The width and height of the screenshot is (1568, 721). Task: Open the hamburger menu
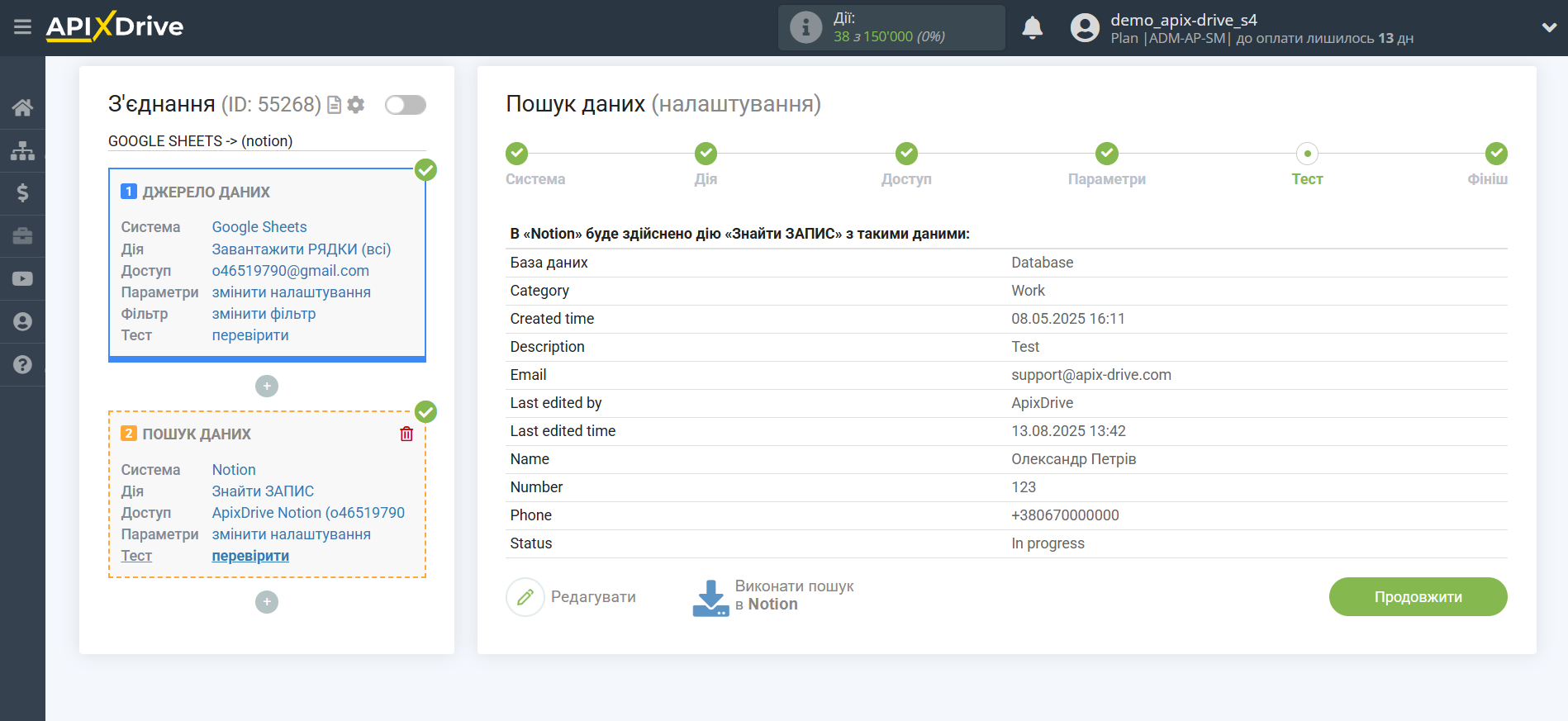pyautogui.click(x=22, y=27)
